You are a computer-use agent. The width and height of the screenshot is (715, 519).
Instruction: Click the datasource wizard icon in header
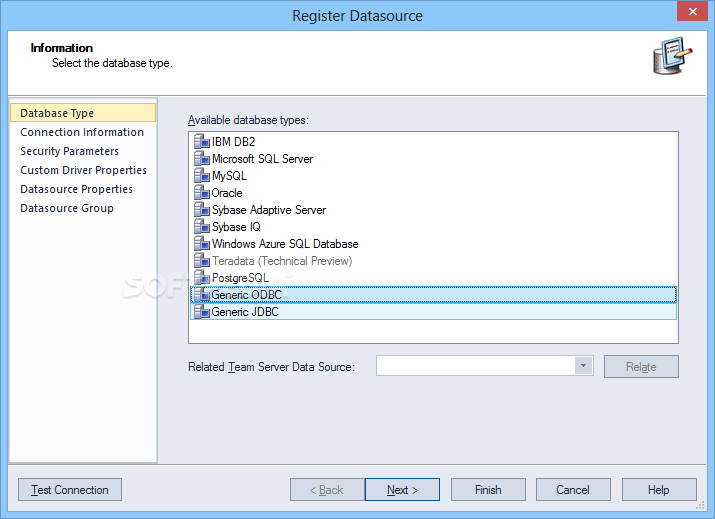point(672,56)
